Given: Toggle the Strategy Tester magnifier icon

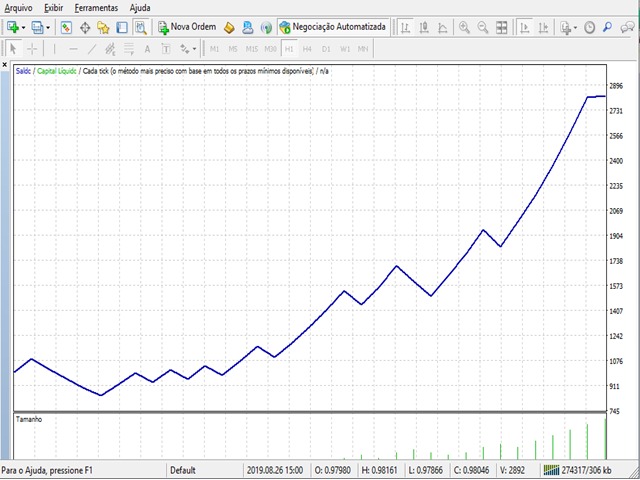Looking at the screenshot, I should 141,27.
